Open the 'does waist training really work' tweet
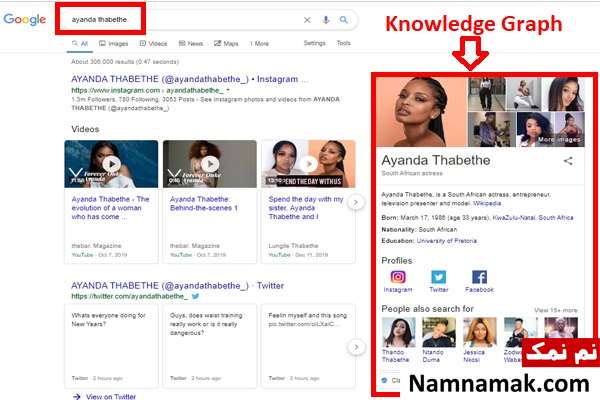Screen dimensions: 600x400 coord(210,346)
